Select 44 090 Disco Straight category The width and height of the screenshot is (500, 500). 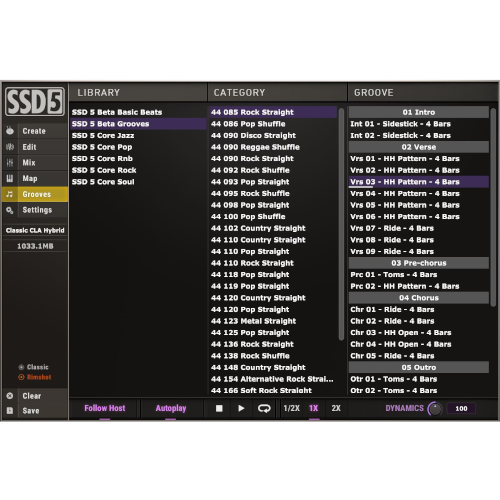pos(273,135)
